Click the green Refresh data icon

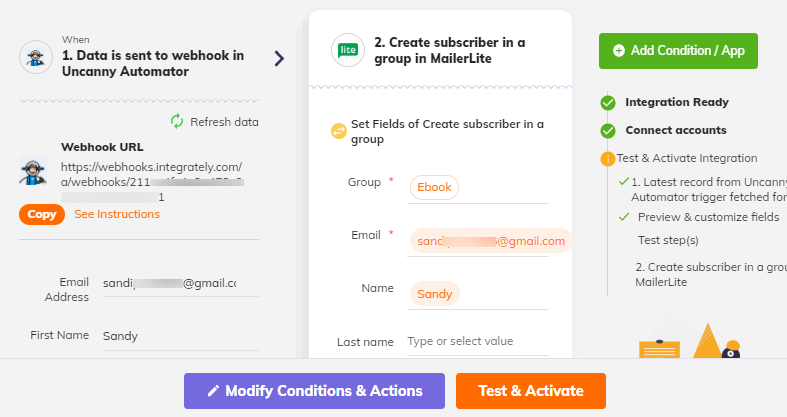pos(177,121)
